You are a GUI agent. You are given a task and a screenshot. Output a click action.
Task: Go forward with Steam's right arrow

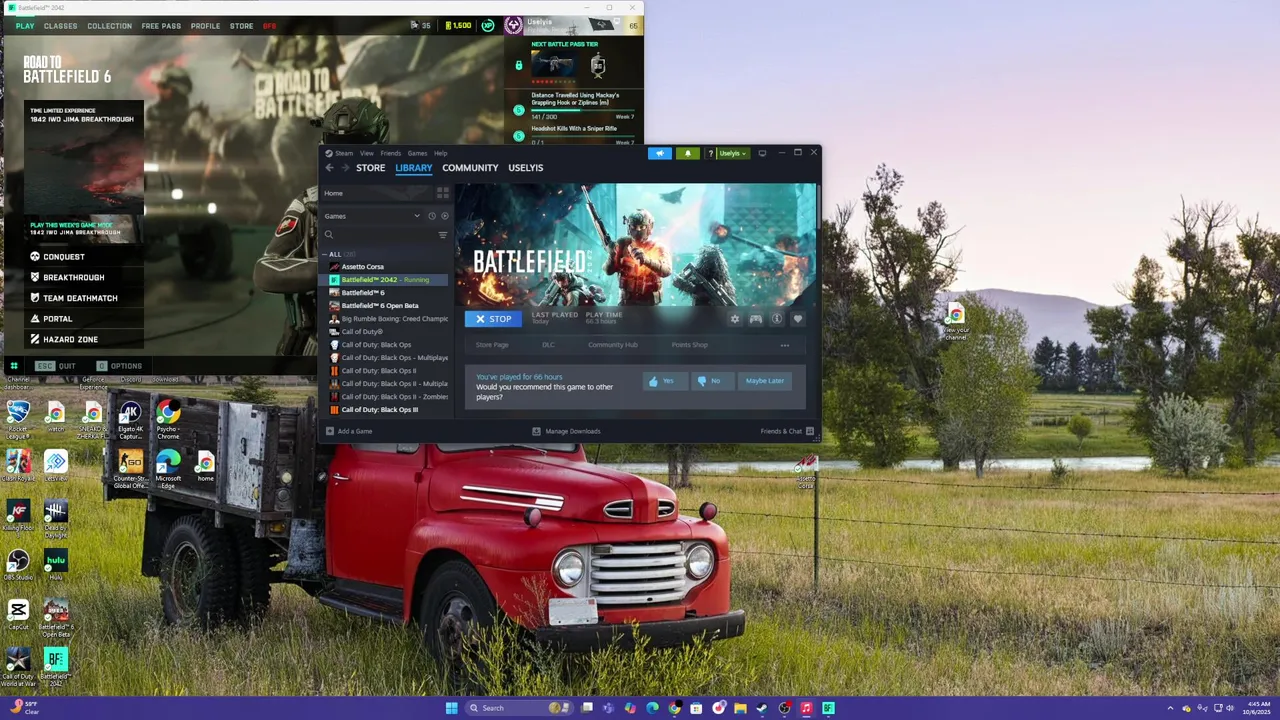[x=345, y=168]
